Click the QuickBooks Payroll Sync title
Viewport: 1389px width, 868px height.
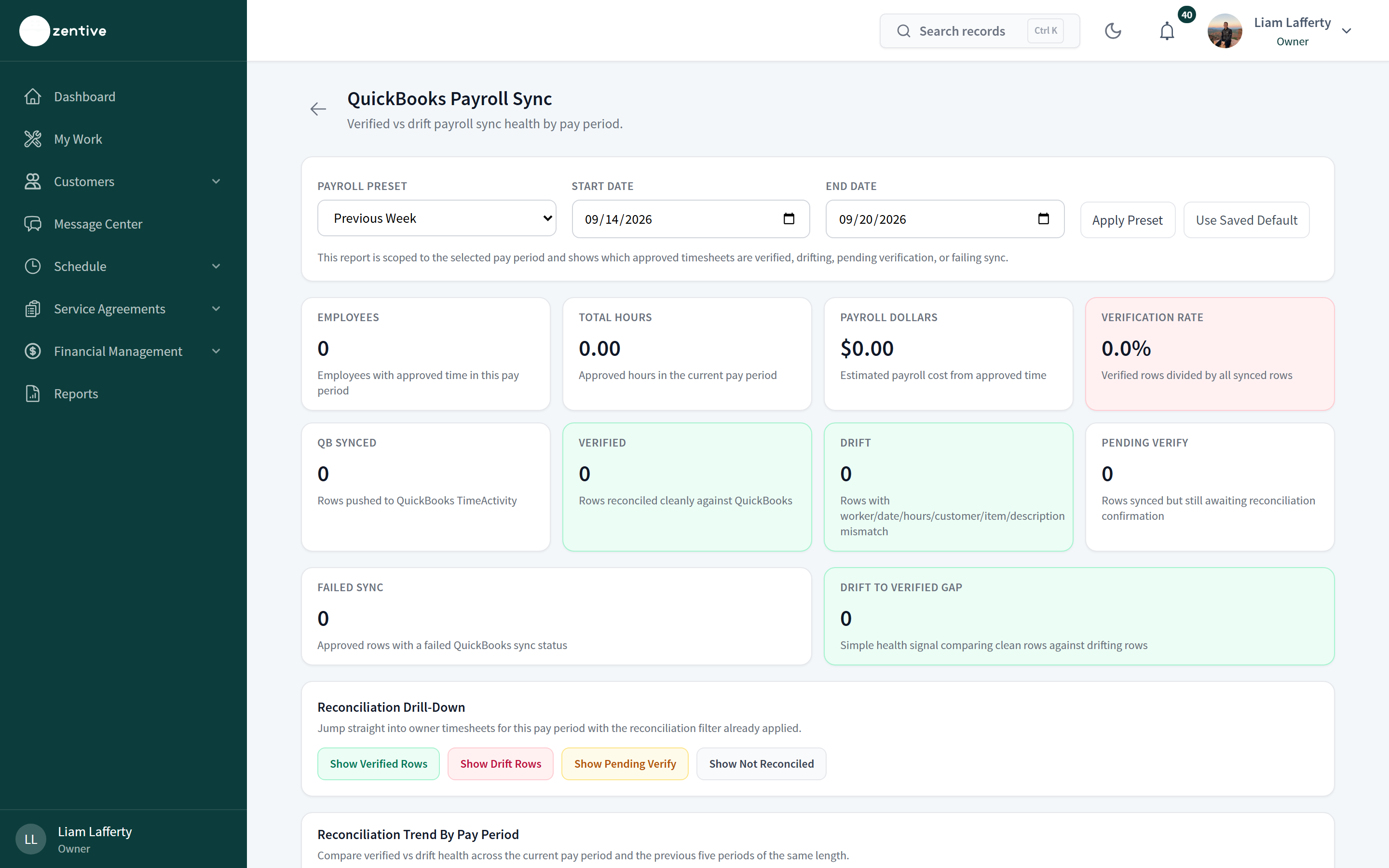pyautogui.click(x=449, y=99)
